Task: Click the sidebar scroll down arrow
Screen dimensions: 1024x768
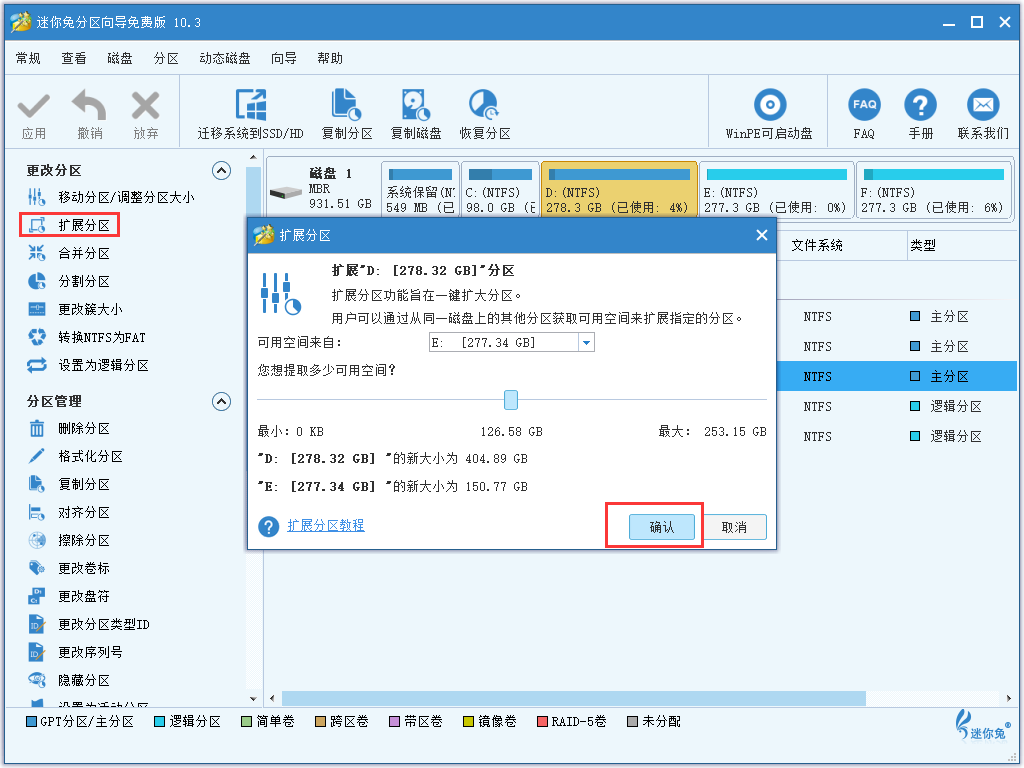Action: pyautogui.click(x=253, y=699)
